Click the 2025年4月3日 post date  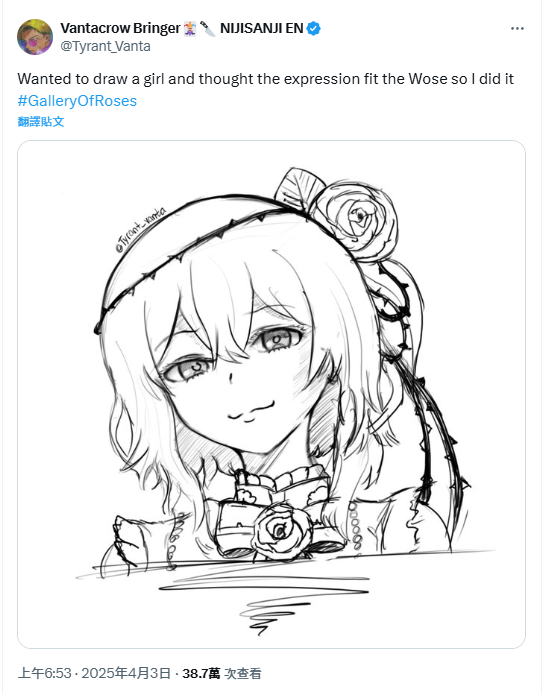[126, 673]
